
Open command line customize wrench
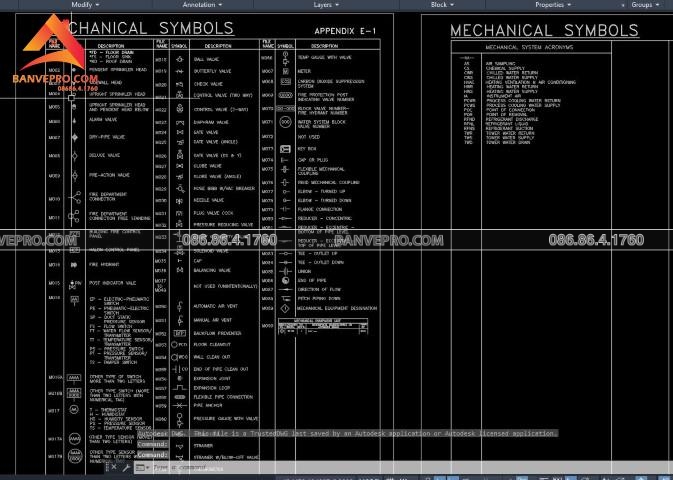click(126, 467)
